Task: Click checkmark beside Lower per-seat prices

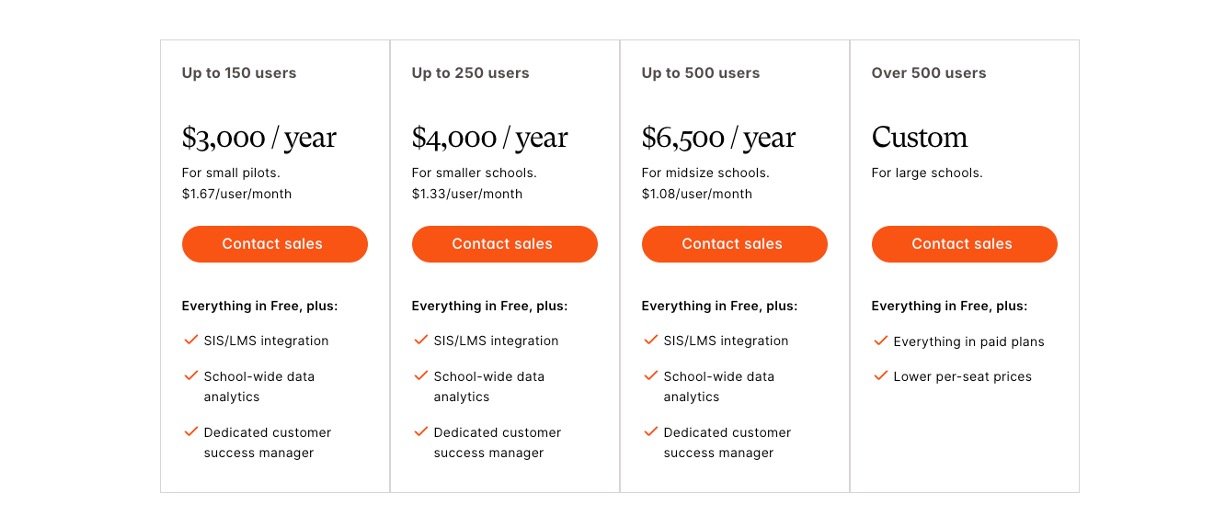Action: tap(881, 376)
